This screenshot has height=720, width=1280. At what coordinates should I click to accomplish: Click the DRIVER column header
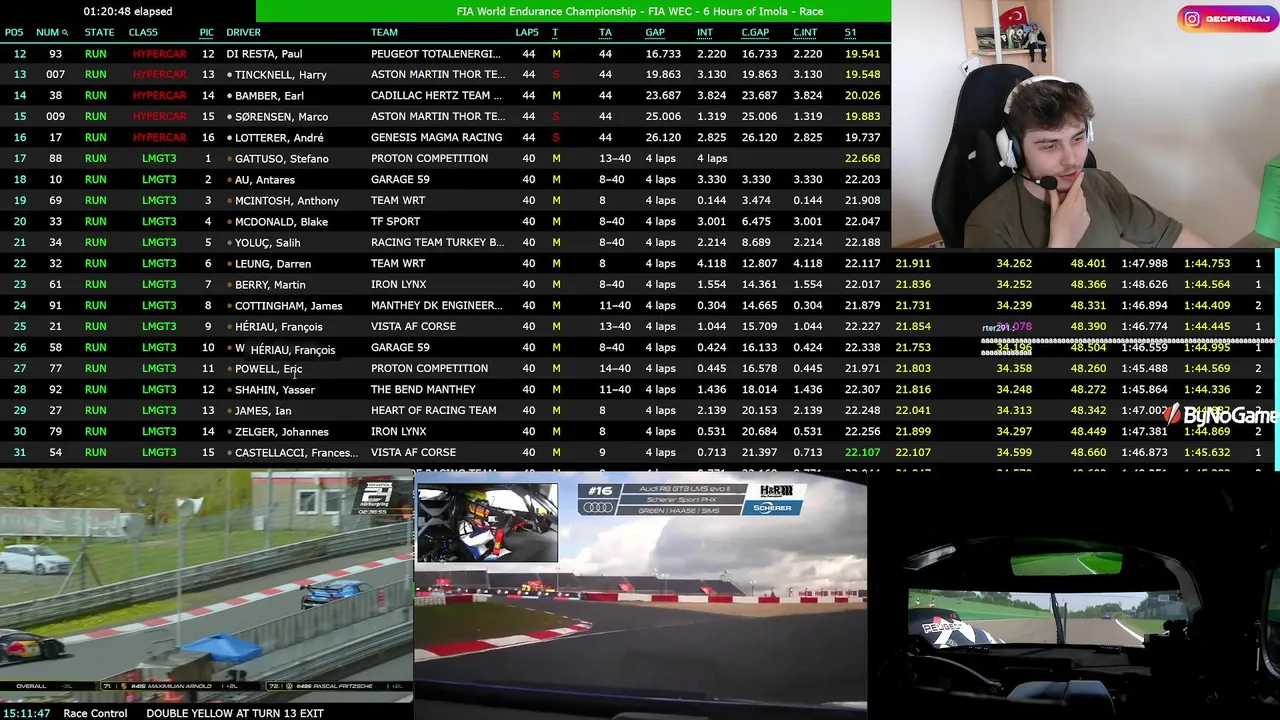244,33
